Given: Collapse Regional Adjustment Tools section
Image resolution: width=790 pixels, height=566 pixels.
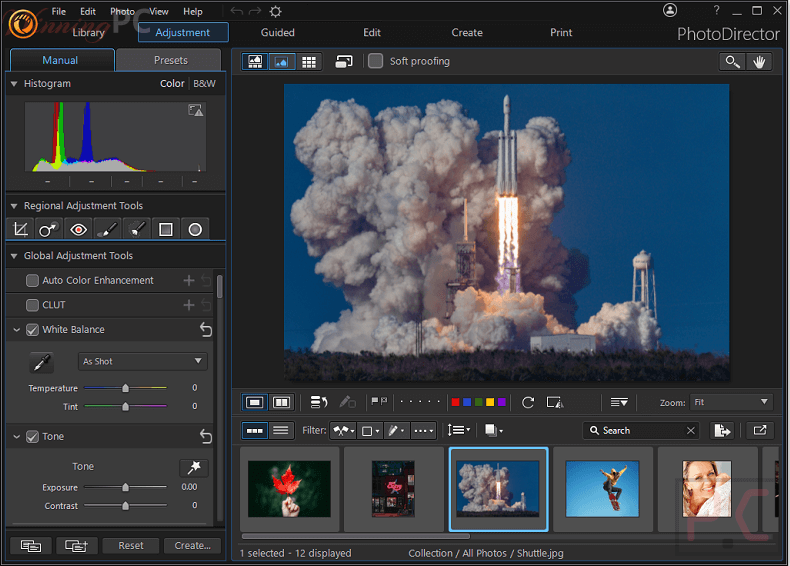Looking at the screenshot, I should click(x=14, y=206).
